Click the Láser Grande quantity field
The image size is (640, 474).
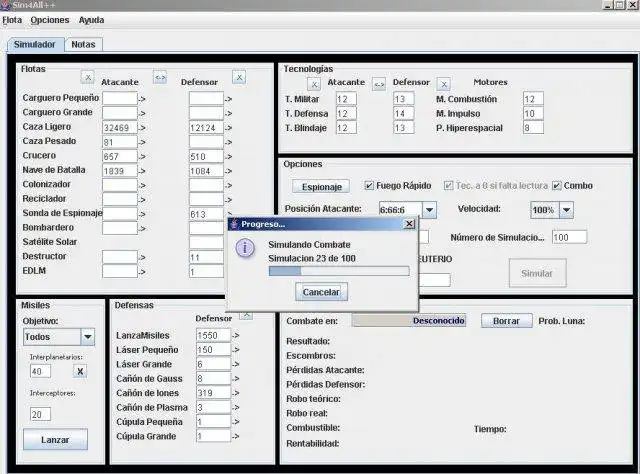coord(213,364)
